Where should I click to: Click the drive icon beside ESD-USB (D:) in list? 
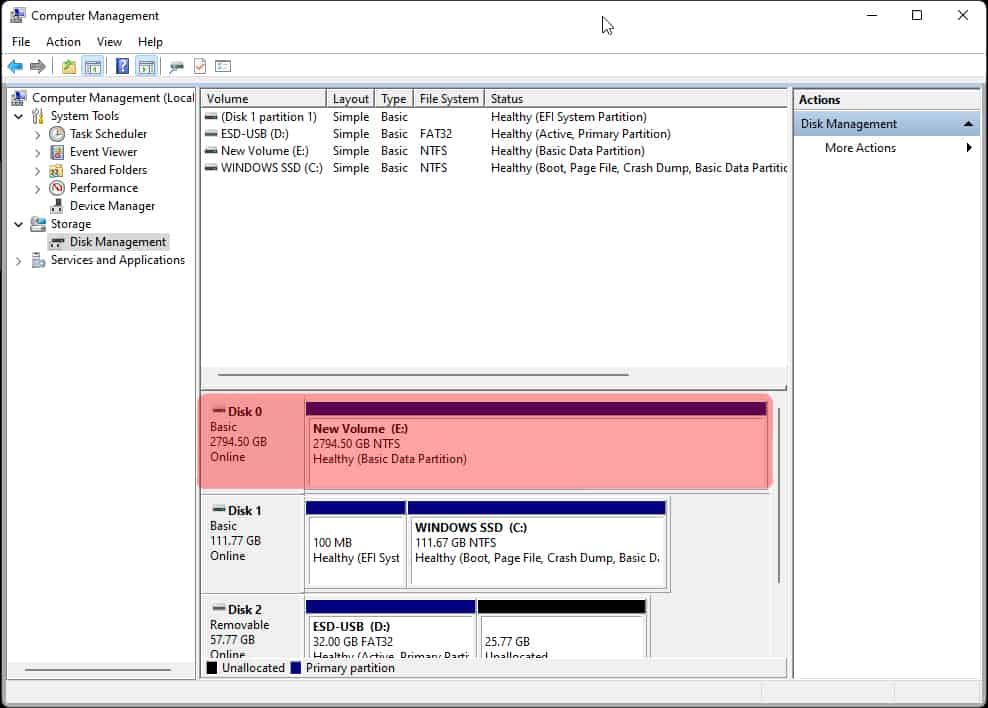tap(211, 134)
